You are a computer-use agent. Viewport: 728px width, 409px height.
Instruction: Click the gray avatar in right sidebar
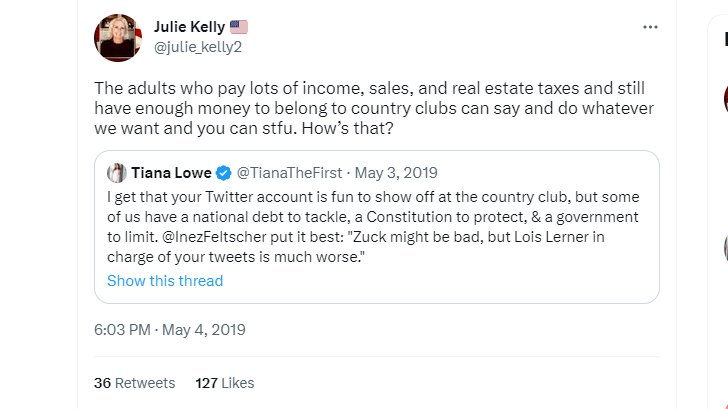pyautogui.click(x=725, y=247)
